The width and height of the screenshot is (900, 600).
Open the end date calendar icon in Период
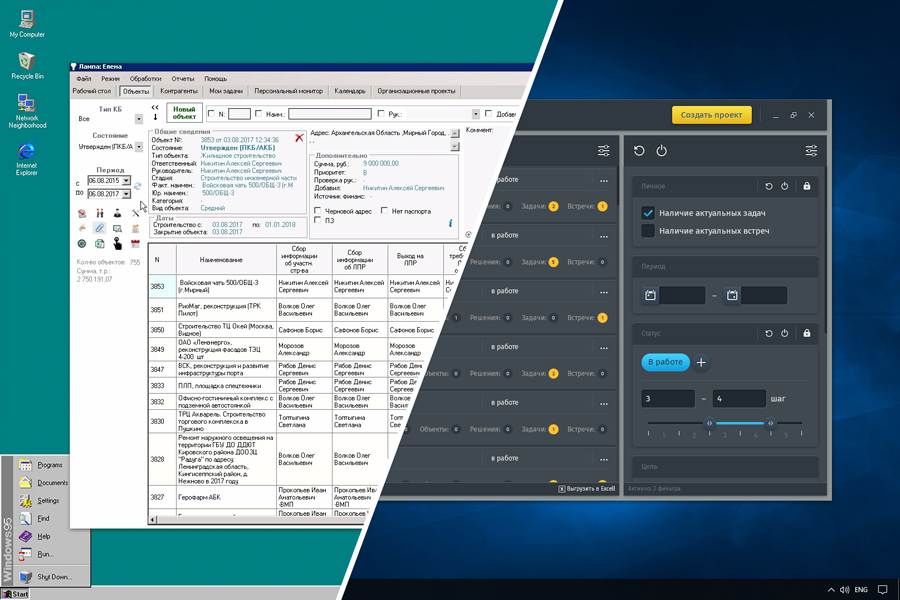(x=732, y=295)
